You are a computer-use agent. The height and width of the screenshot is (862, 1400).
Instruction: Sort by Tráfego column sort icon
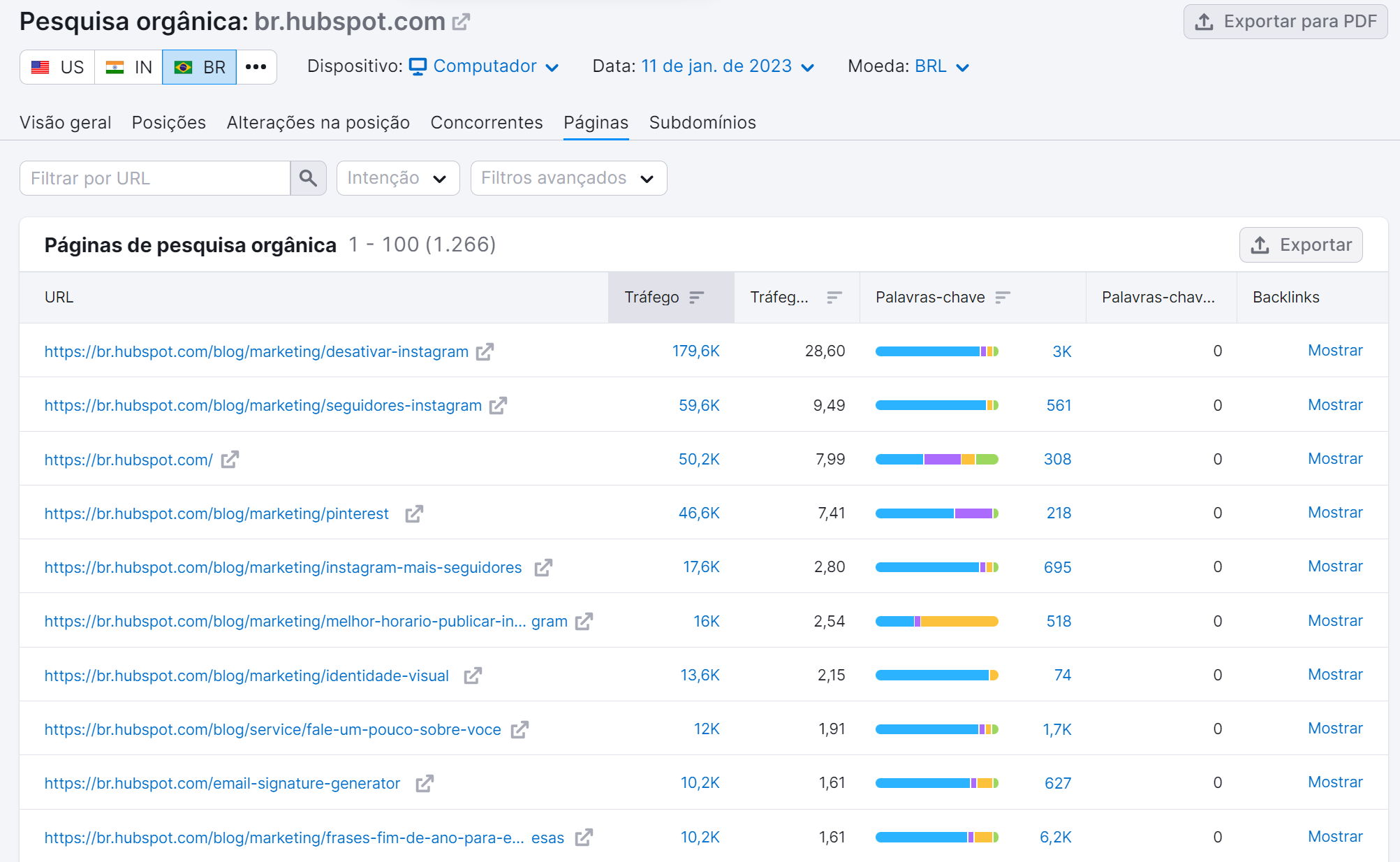(x=696, y=298)
